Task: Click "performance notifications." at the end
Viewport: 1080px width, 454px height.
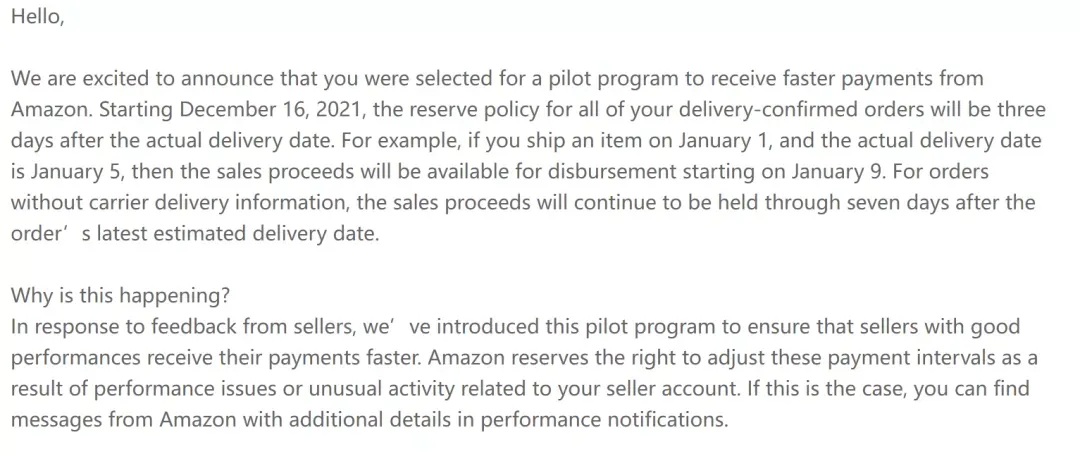Action: click(x=604, y=420)
